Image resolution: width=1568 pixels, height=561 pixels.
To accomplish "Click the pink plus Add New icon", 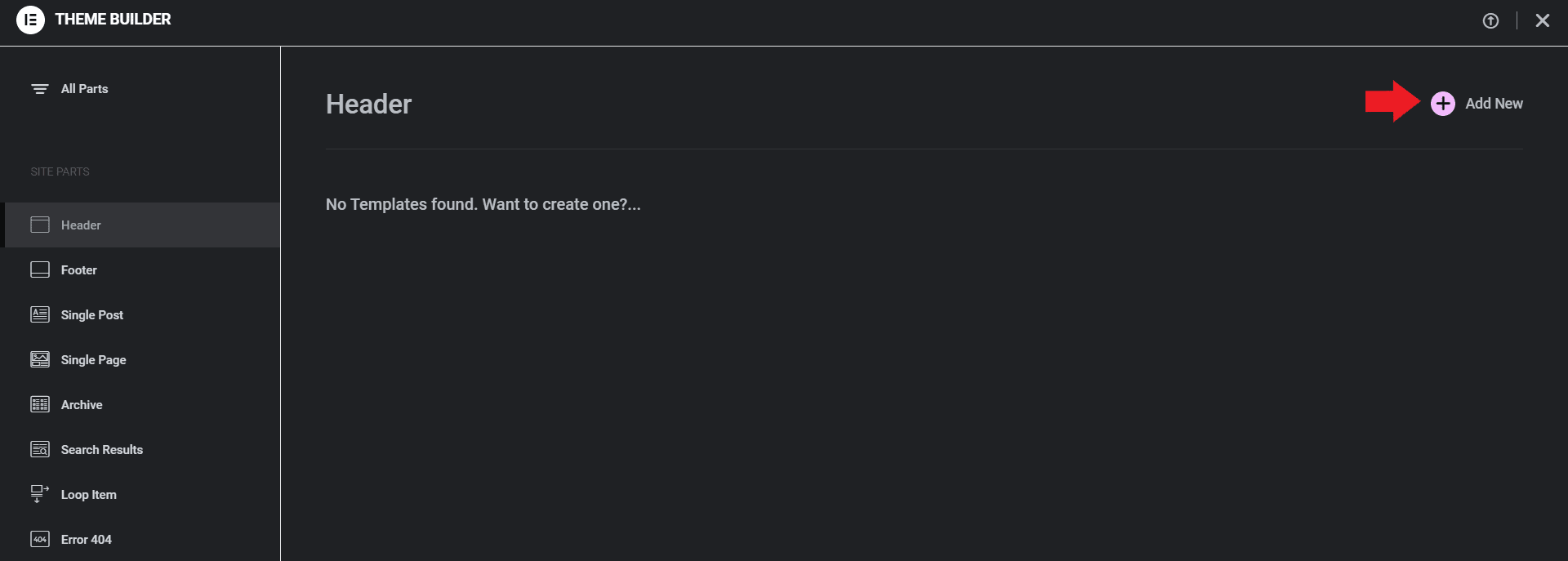I will (1442, 104).
